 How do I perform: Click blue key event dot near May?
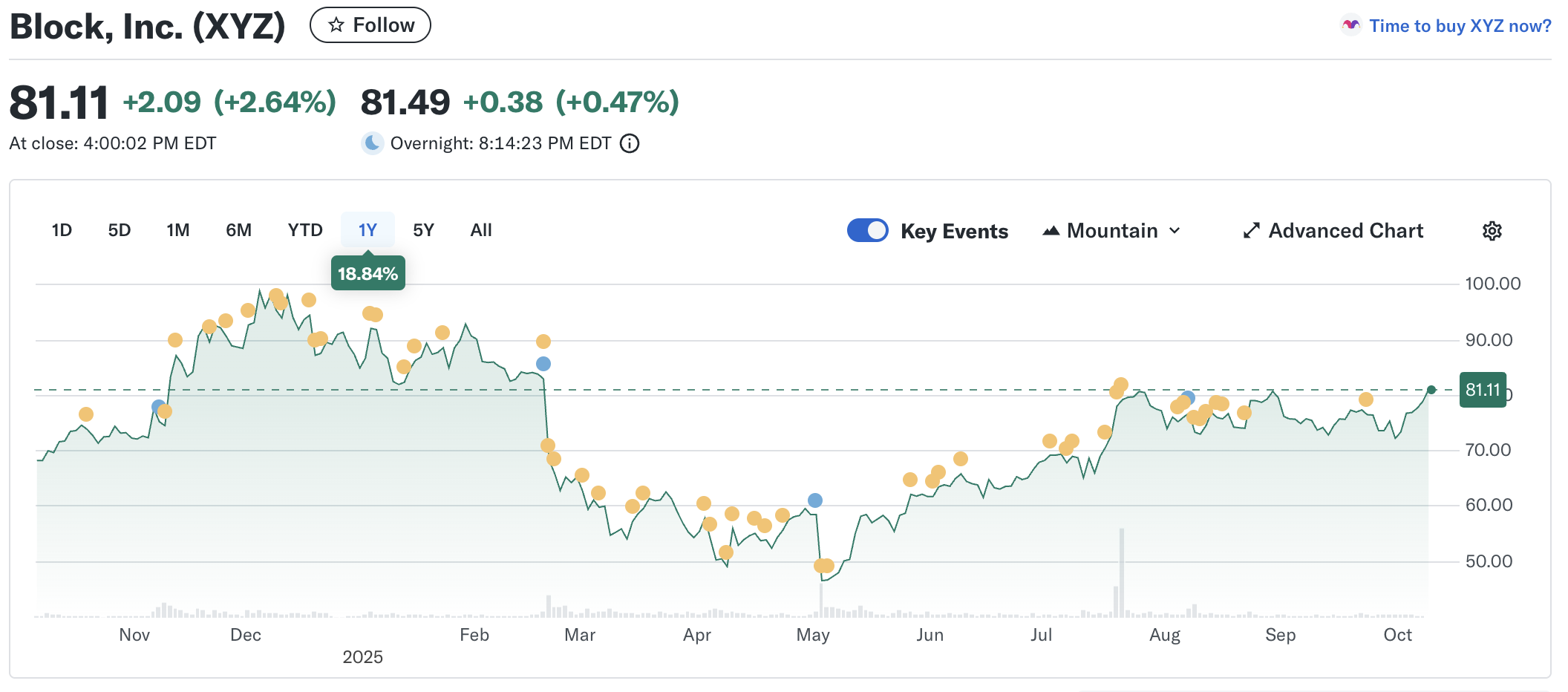point(815,500)
